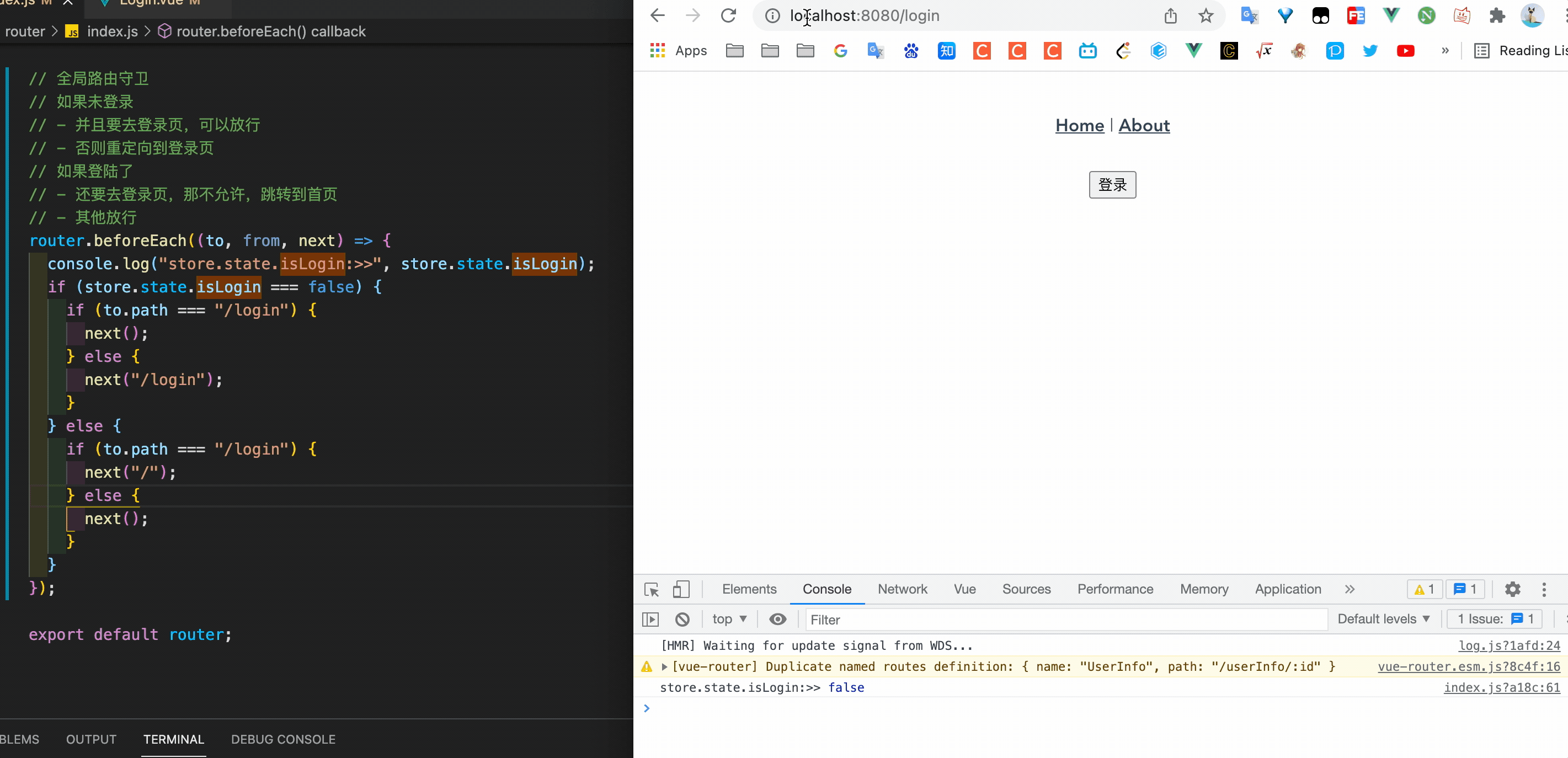Open the Memory panel in DevTools
This screenshot has width=1568, height=758.
point(1204,588)
